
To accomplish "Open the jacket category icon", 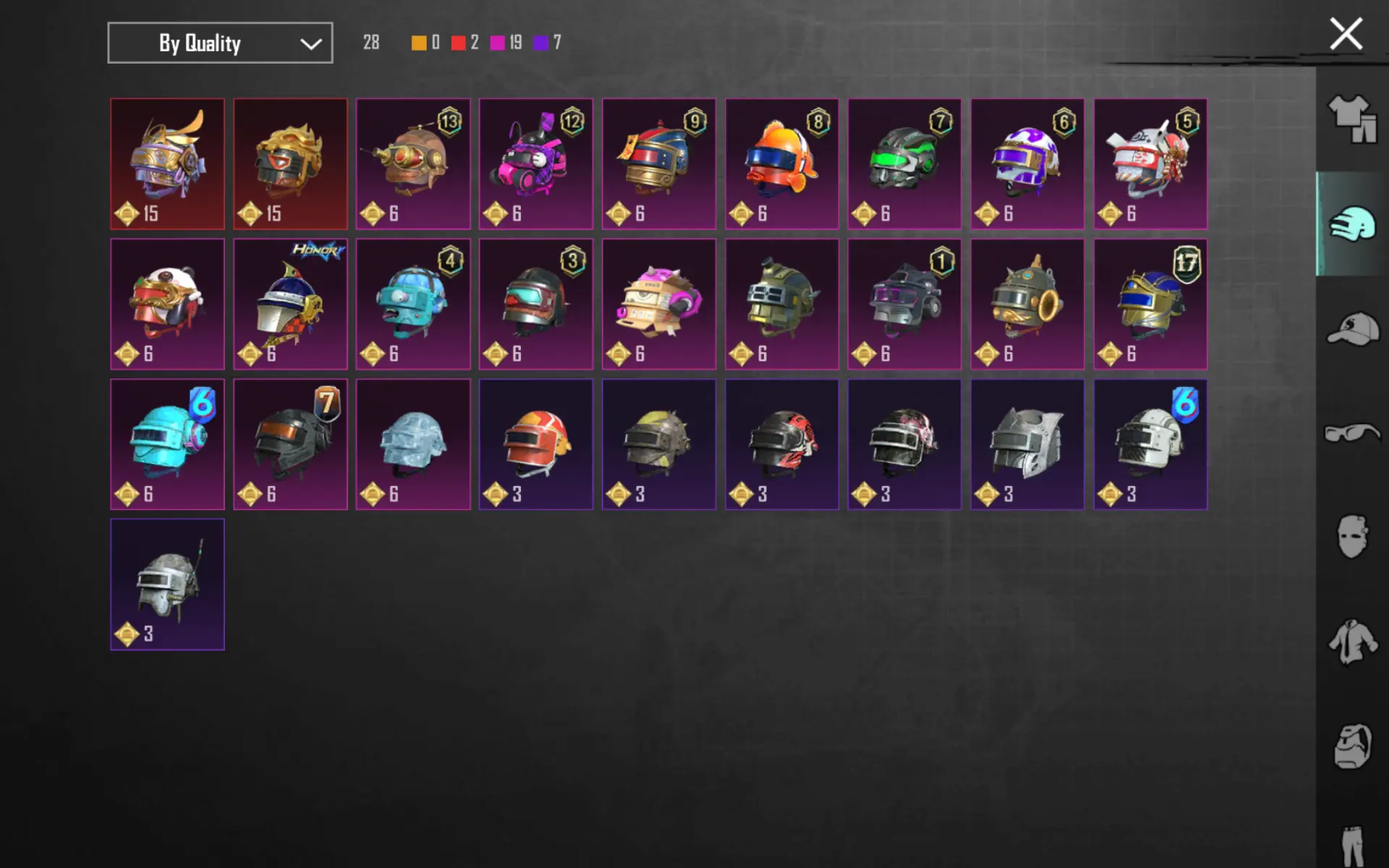I will 1352,642.
